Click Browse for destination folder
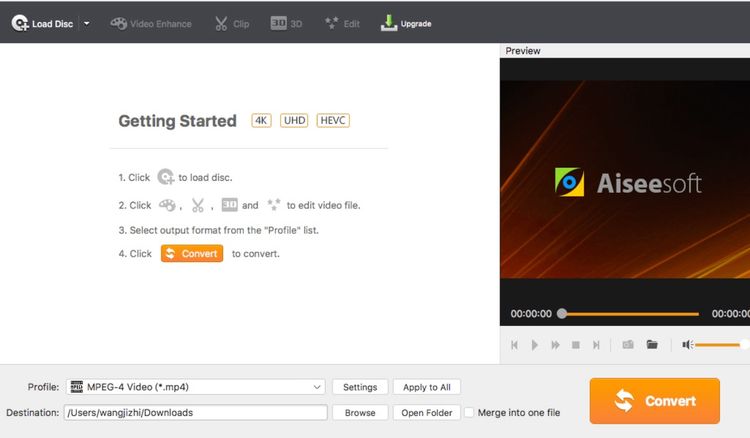750x438 pixels. tap(360, 412)
